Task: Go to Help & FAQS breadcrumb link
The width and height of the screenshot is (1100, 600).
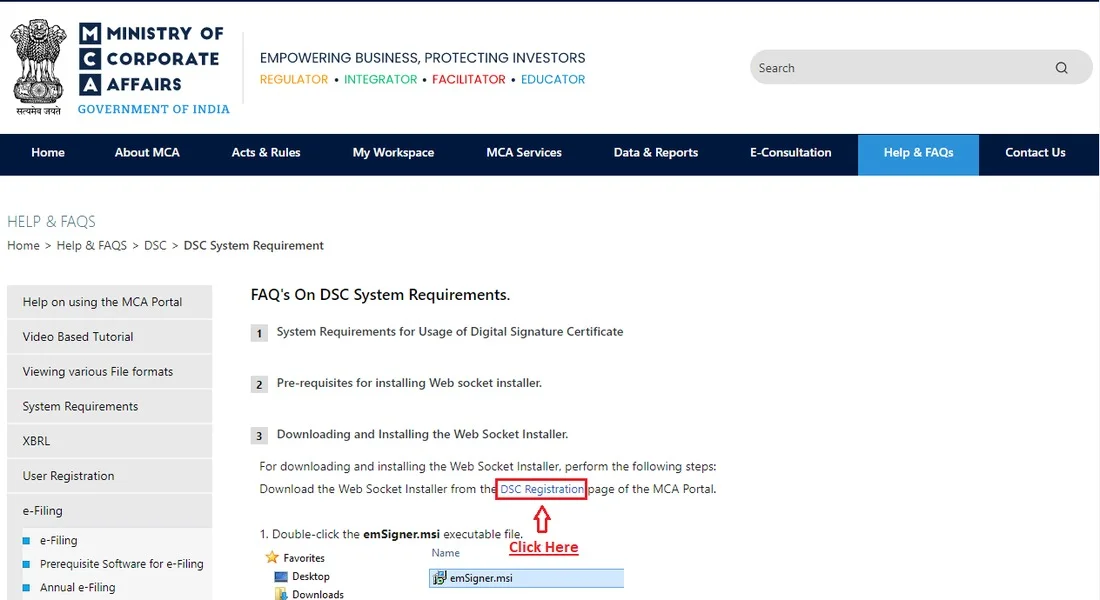Action: point(92,246)
